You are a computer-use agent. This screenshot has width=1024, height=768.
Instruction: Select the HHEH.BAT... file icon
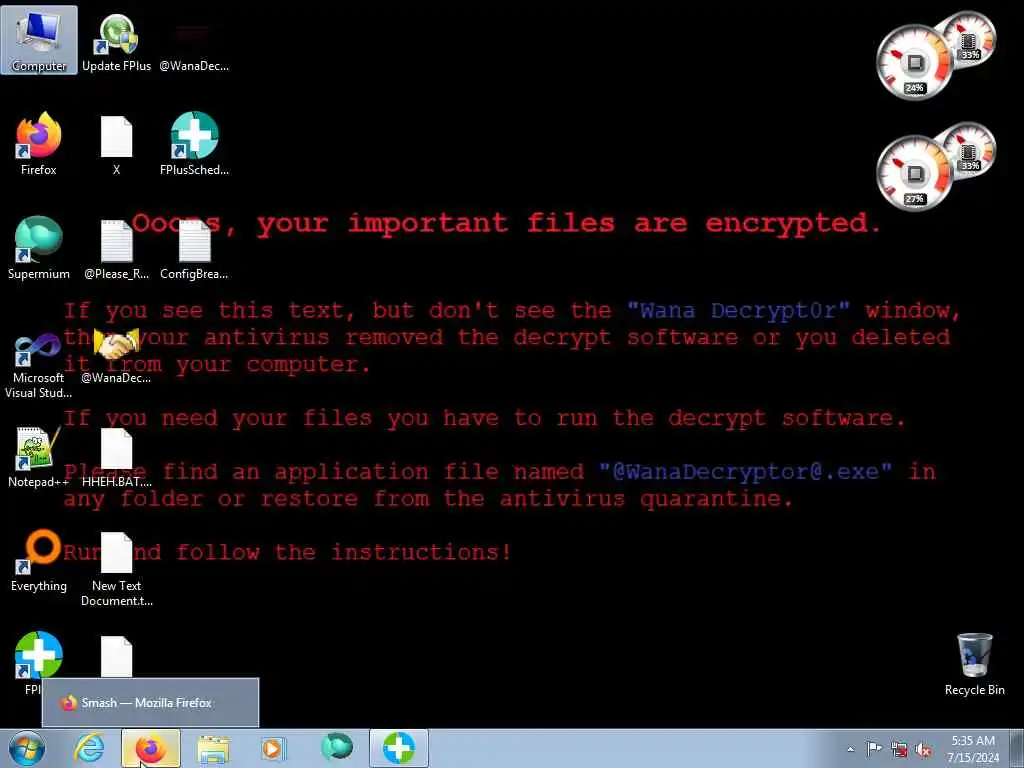[116, 457]
